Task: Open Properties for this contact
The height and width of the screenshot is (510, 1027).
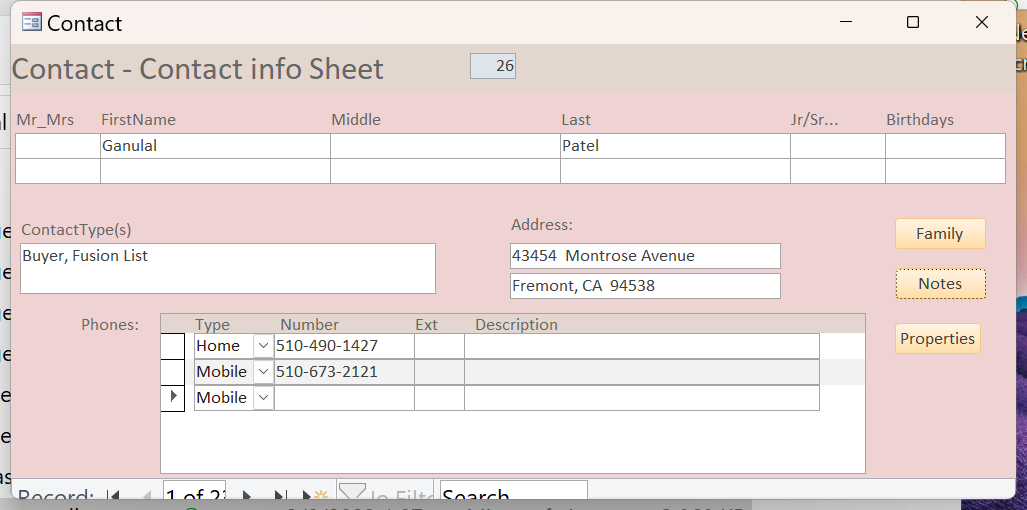Action: click(937, 339)
